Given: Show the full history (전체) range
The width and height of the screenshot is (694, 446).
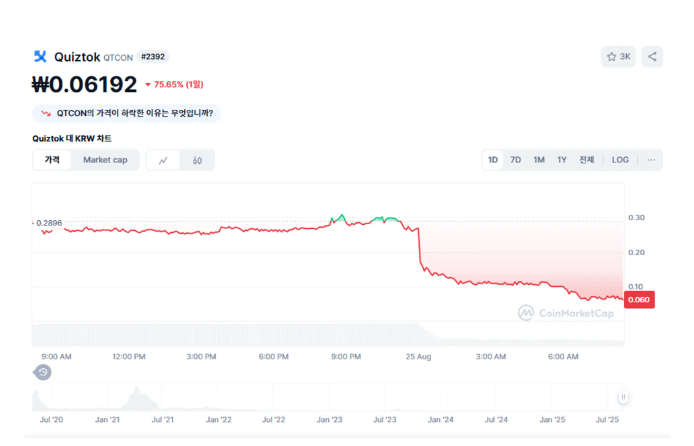Looking at the screenshot, I should (587, 160).
